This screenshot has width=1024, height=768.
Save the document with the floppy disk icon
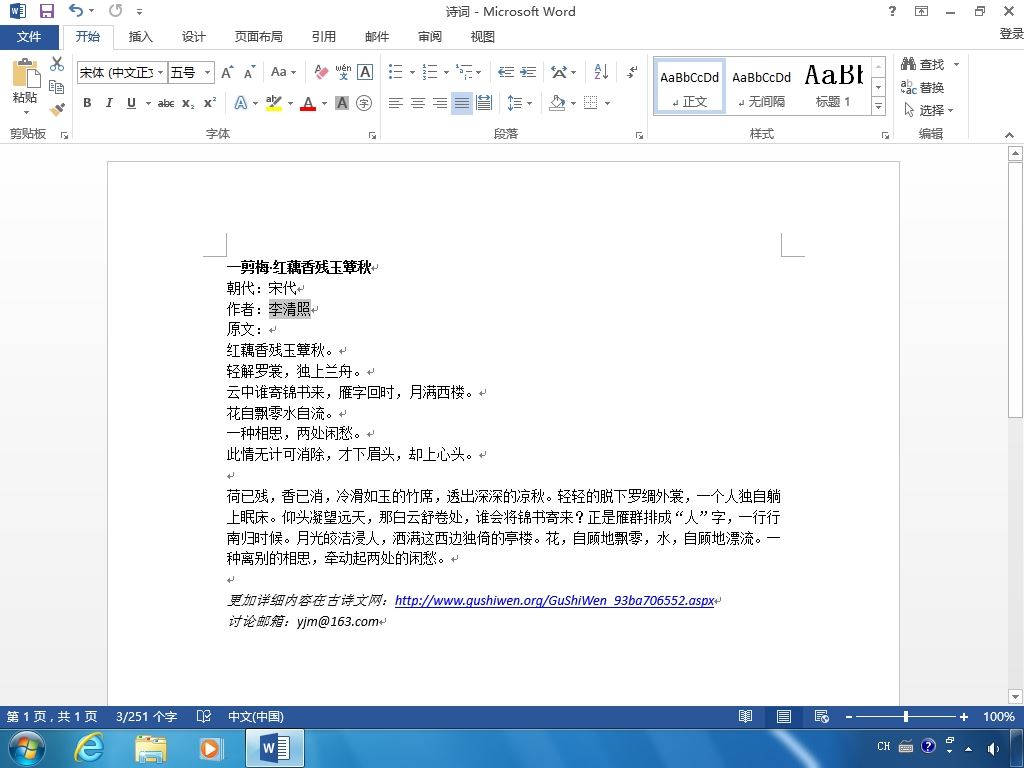tap(46, 10)
